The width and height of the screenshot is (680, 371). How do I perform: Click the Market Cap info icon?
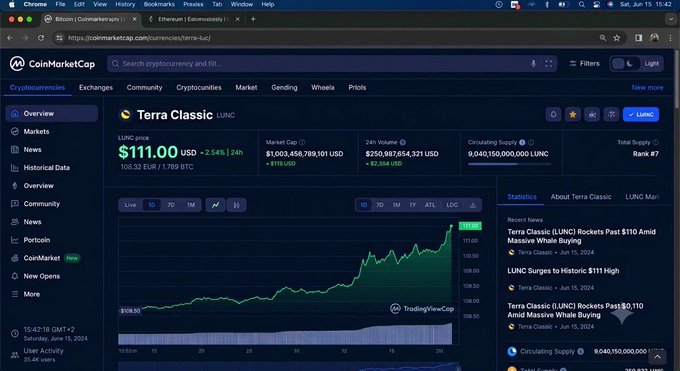click(x=302, y=142)
